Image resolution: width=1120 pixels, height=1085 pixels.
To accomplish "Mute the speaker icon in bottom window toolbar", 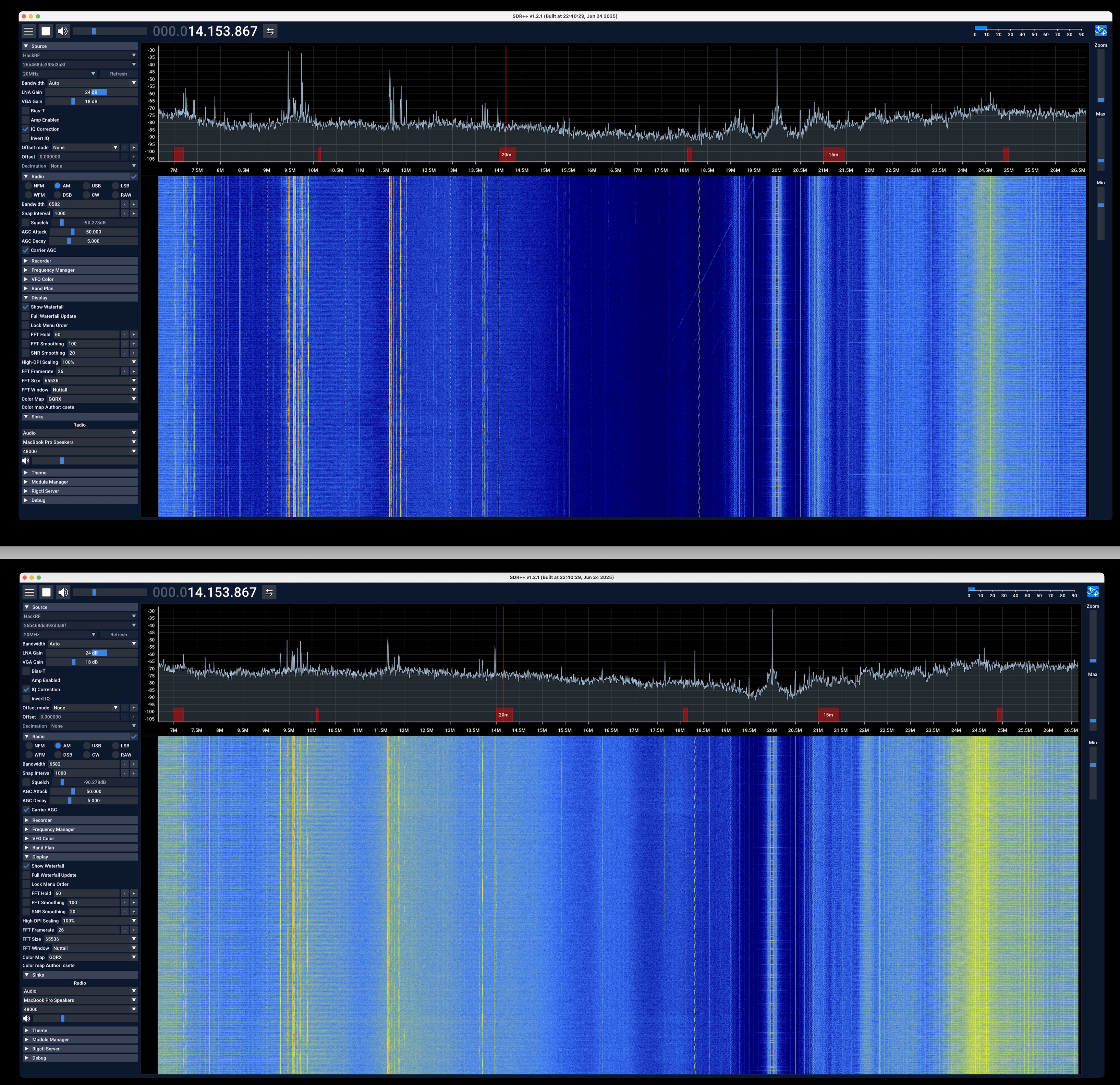I will [63, 593].
